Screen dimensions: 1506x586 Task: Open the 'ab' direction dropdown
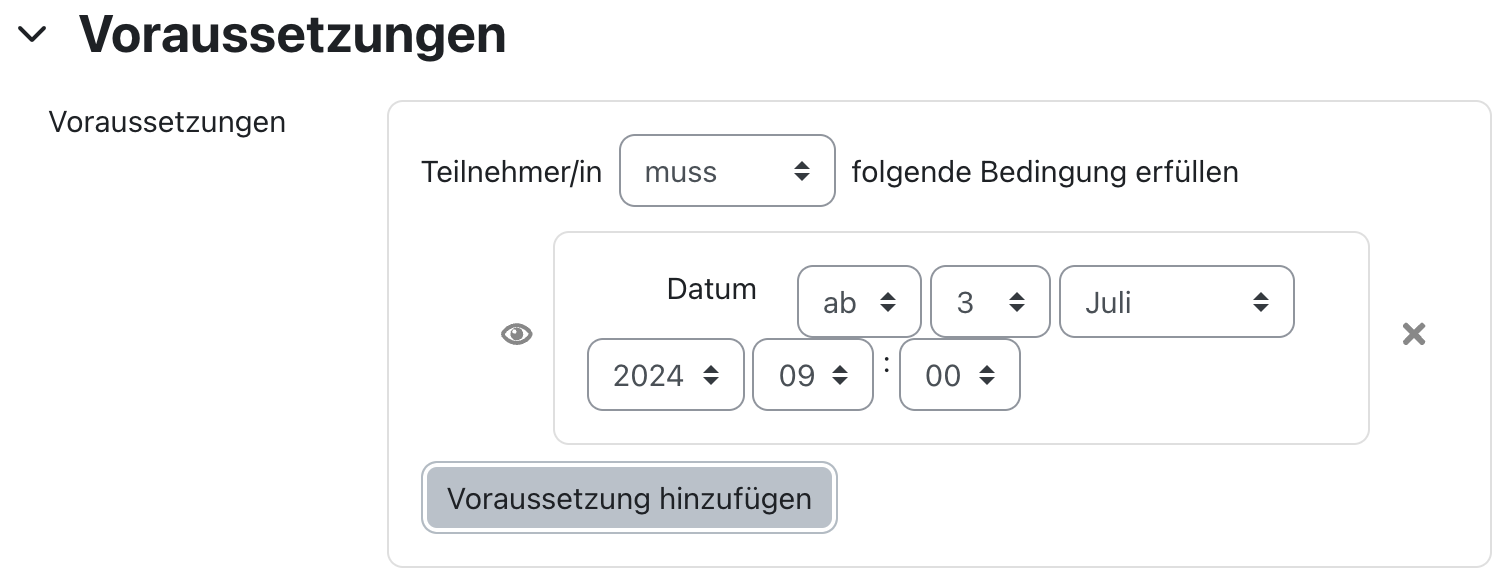point(858,302)
